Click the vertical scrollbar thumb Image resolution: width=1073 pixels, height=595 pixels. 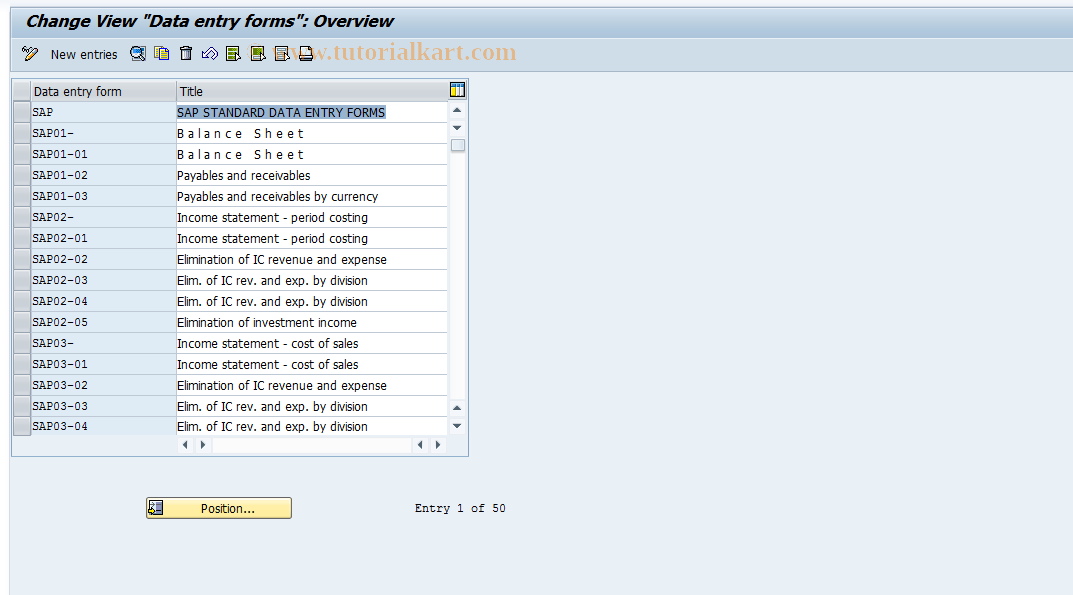point(458,145)
